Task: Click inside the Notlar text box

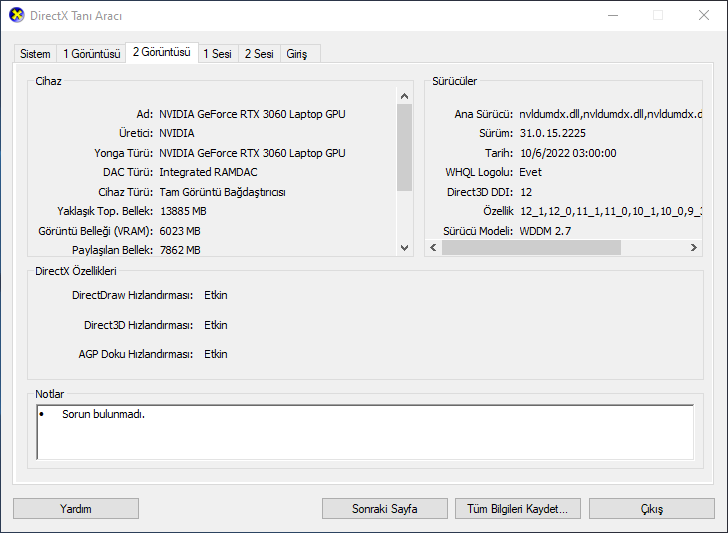Action: point(365,432)
